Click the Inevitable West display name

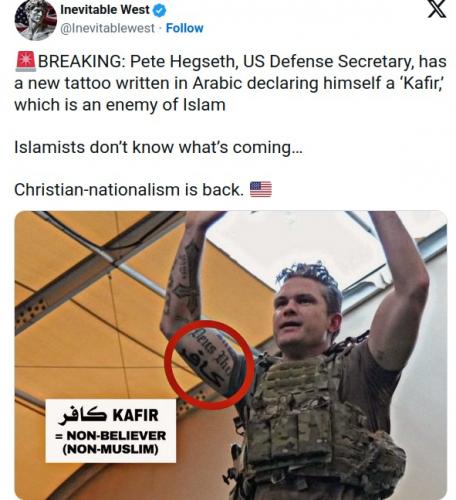point(105,10)
